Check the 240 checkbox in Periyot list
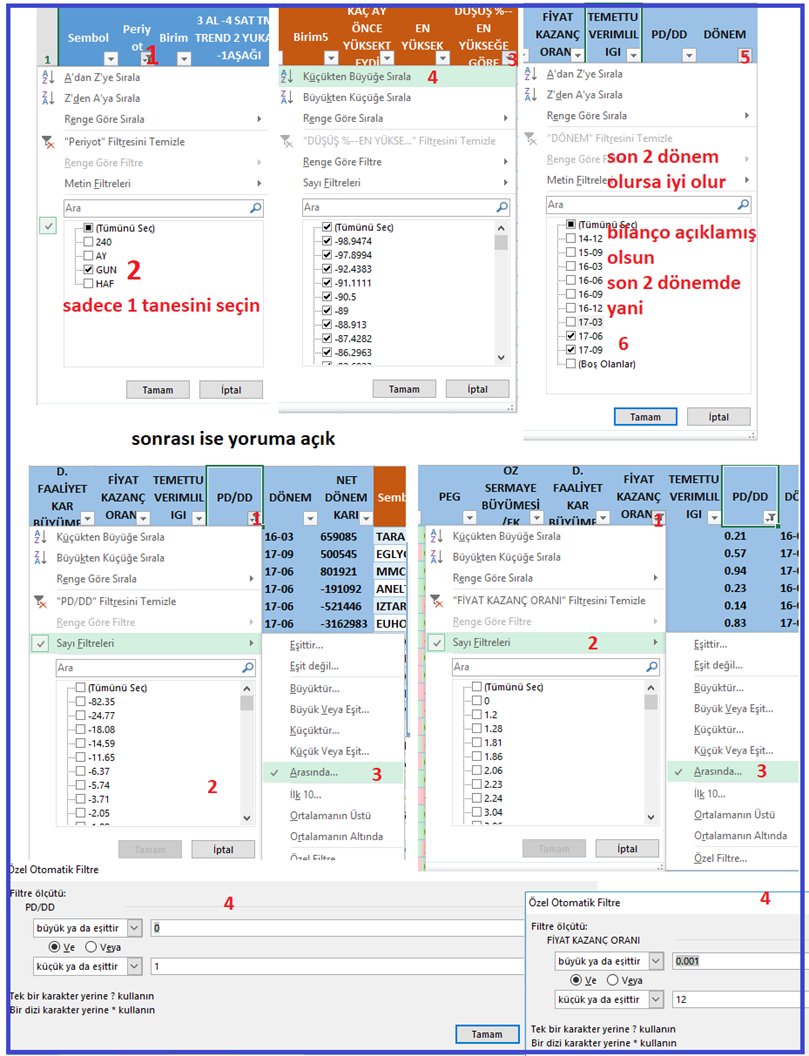 [88, 242]
